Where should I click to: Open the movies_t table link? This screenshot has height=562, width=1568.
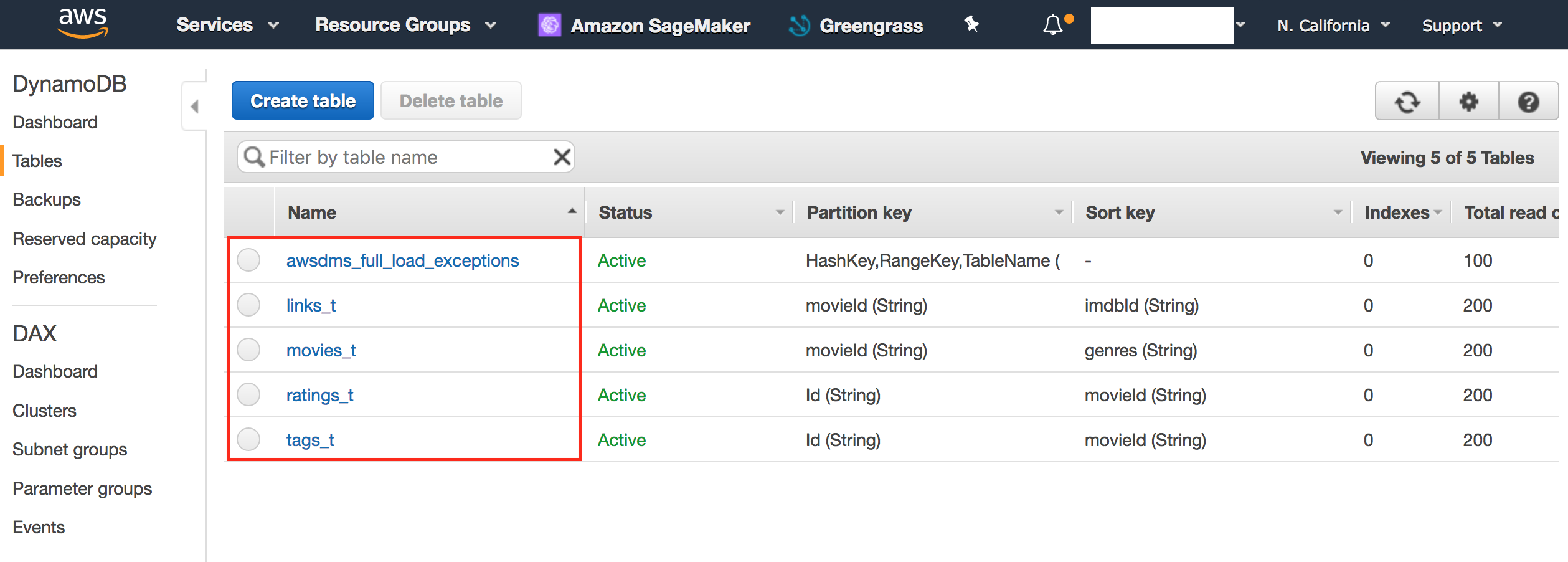click(x=321, y=350)
